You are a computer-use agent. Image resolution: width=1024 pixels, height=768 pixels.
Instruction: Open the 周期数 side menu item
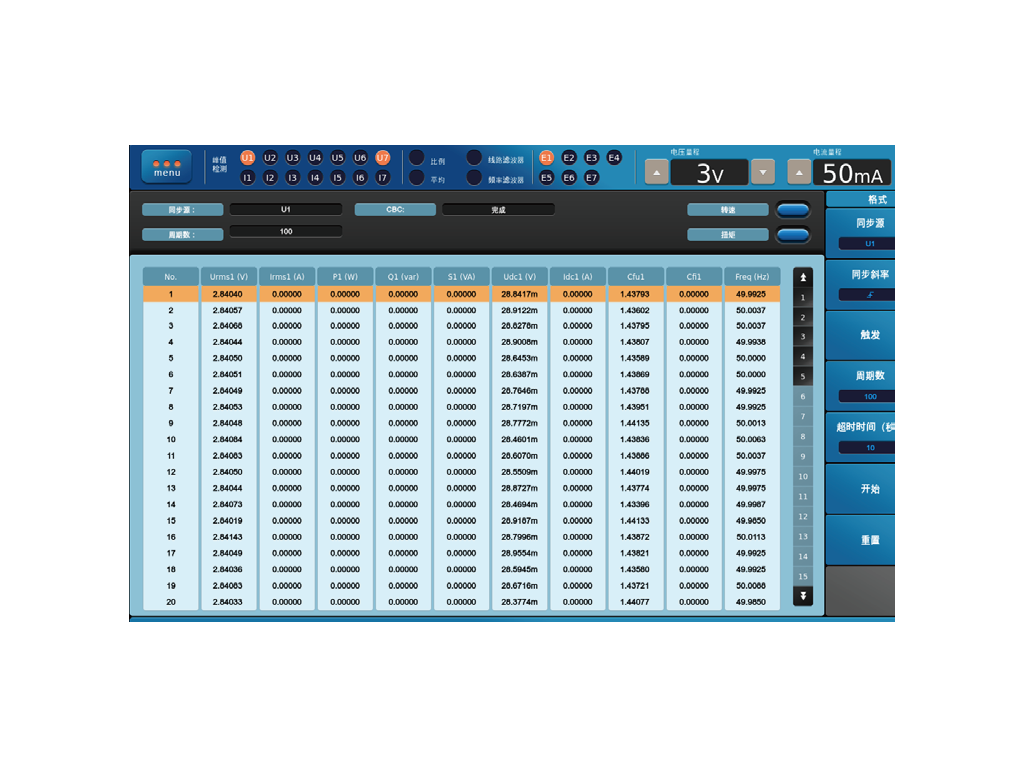coord(860,386)
